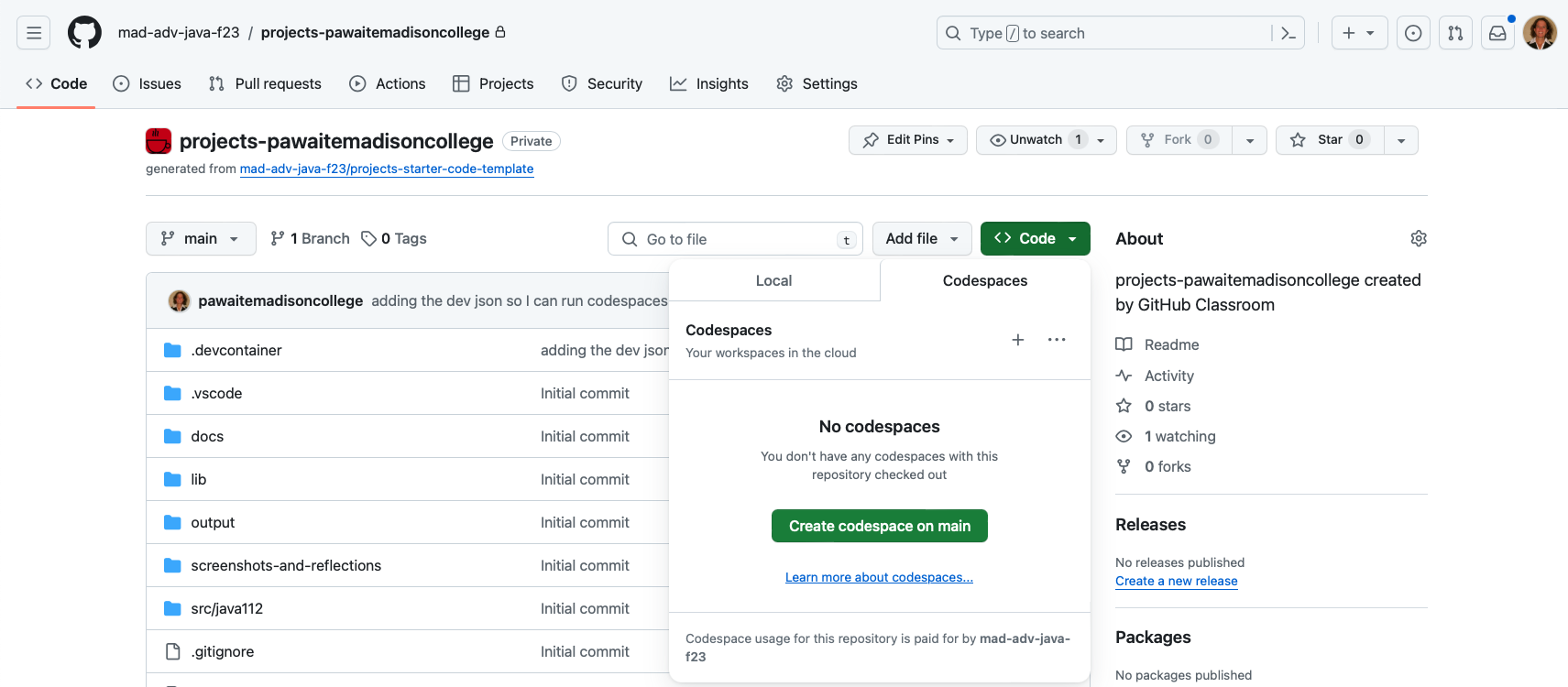
Task: Open the docs folder
Action: [207, 436]
